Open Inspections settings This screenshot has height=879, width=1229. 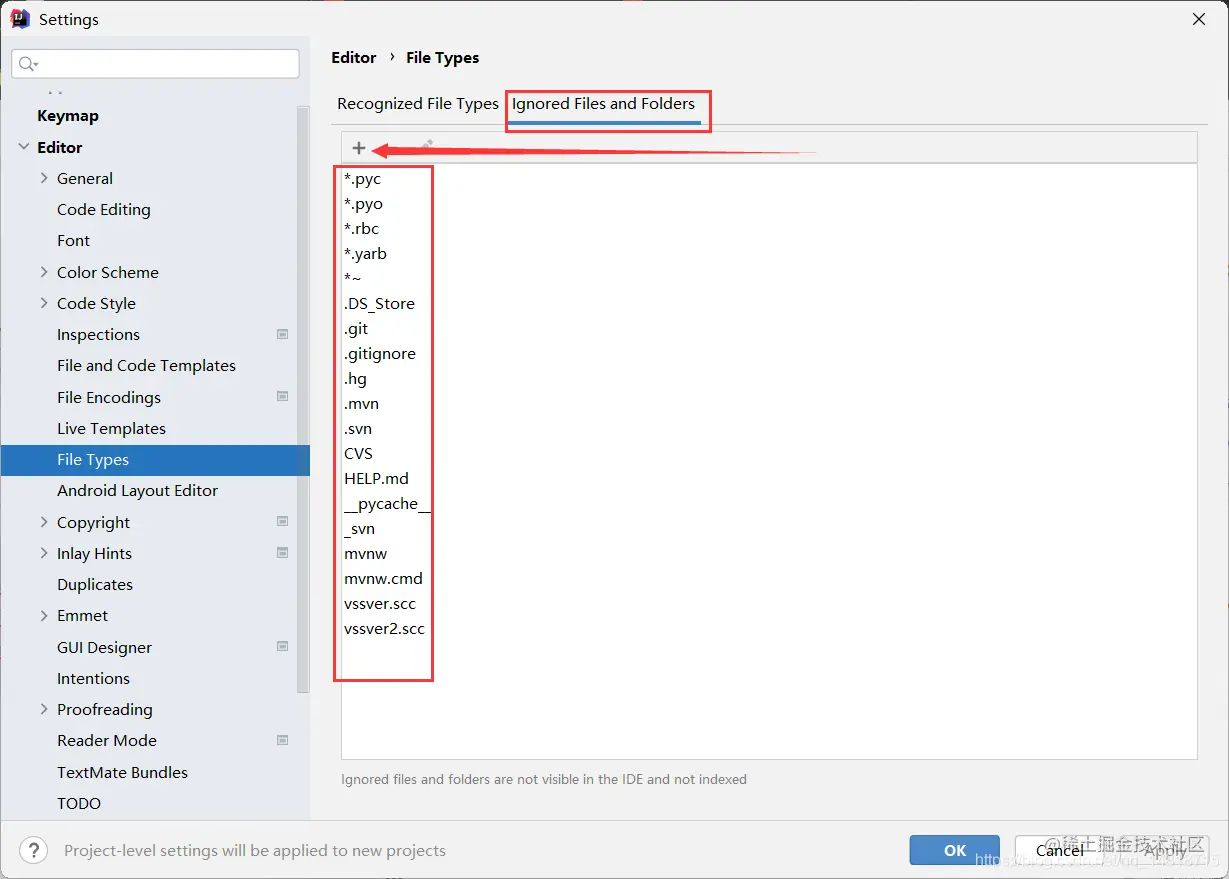(98, 334)
